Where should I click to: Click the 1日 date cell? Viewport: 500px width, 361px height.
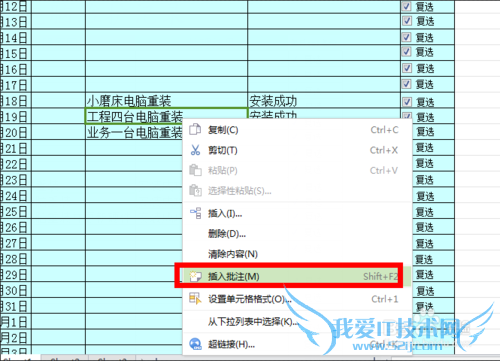point(16,322)
